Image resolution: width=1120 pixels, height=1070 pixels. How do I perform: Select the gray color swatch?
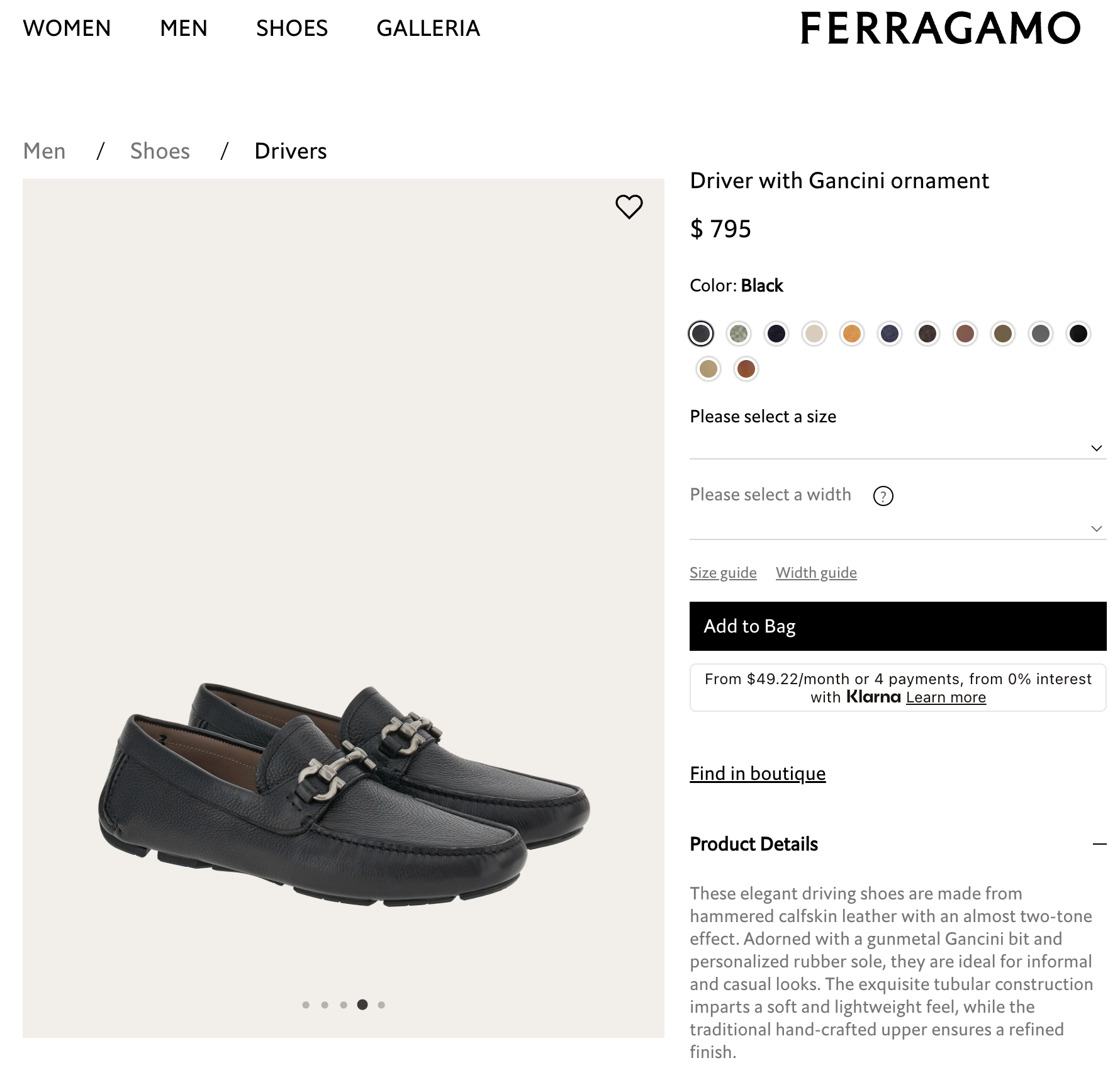(1041, 334)
